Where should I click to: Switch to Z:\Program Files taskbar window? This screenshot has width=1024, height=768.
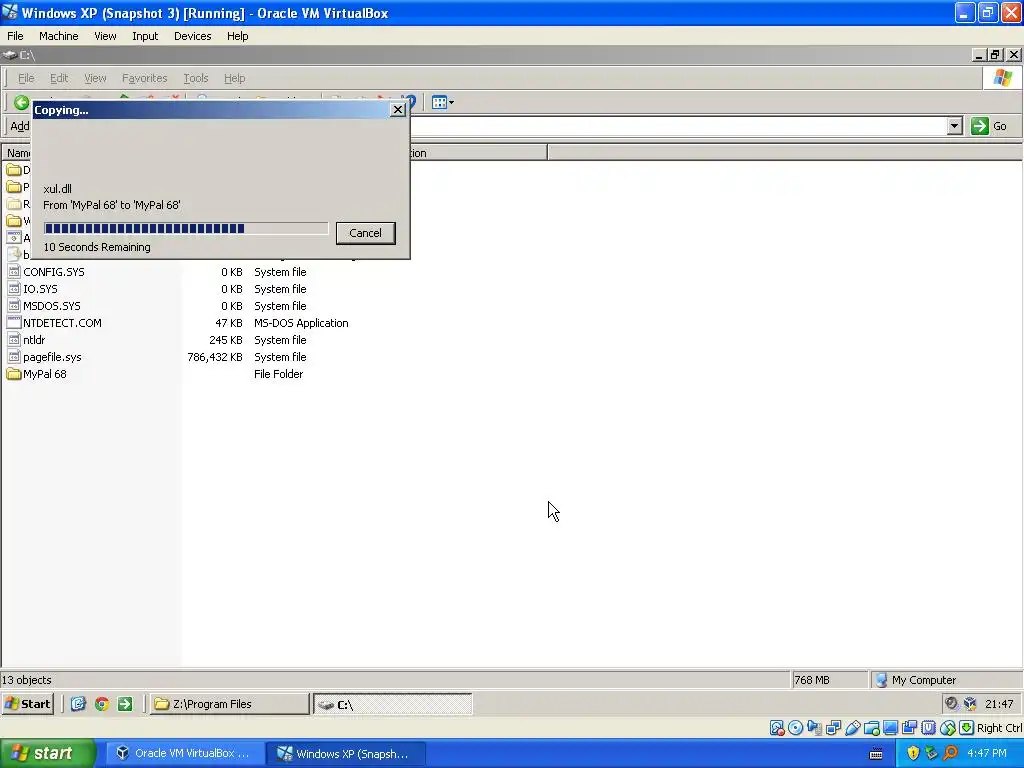pyautogui.click(x=229, y=704)
